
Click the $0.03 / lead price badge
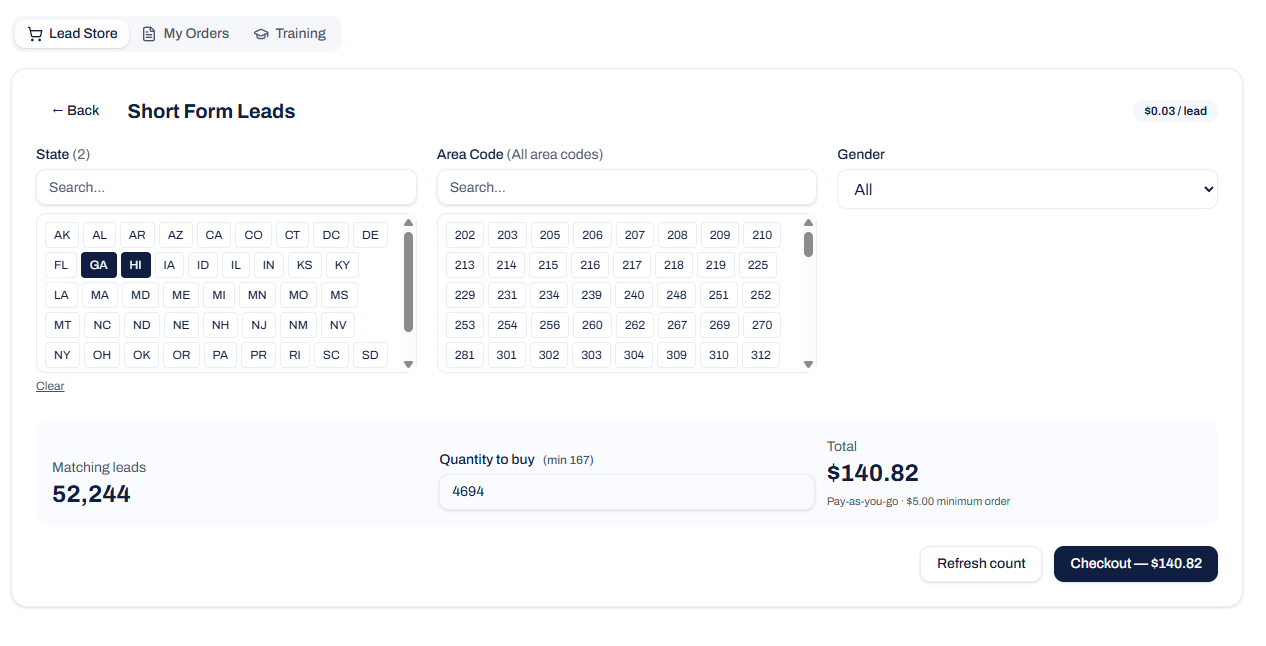point(1175,111)
